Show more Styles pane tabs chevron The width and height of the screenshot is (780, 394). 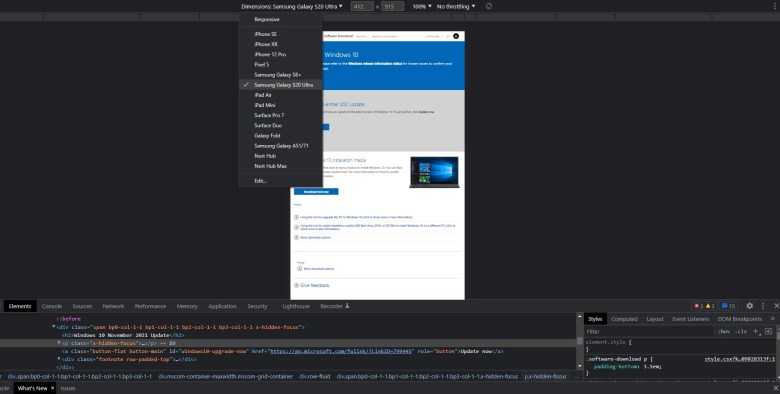[773, 319]
